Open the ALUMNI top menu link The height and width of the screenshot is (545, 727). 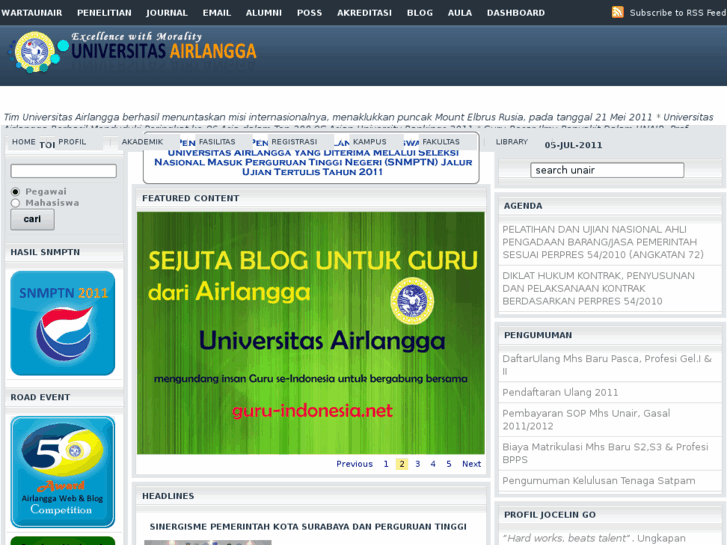tap(264, 13)
